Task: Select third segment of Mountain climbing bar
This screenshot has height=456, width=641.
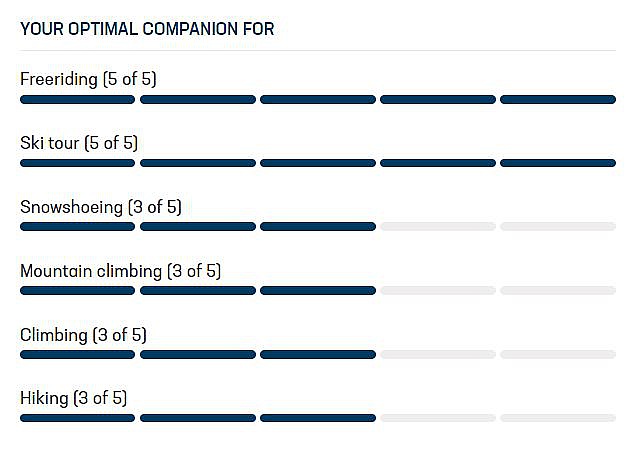Action: (x=317, y=291)
